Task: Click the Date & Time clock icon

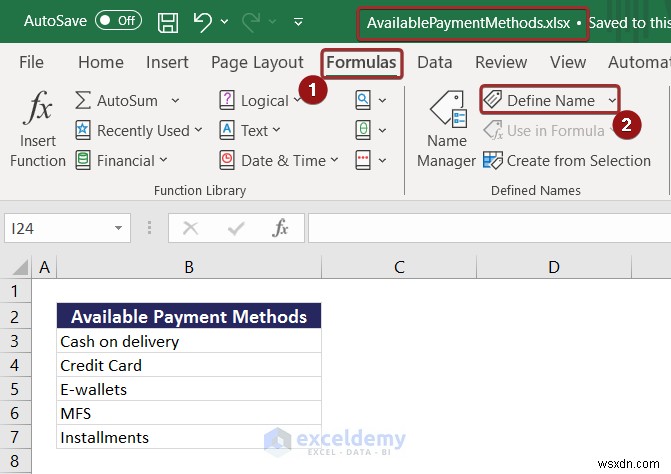Action: coord(227,160)
